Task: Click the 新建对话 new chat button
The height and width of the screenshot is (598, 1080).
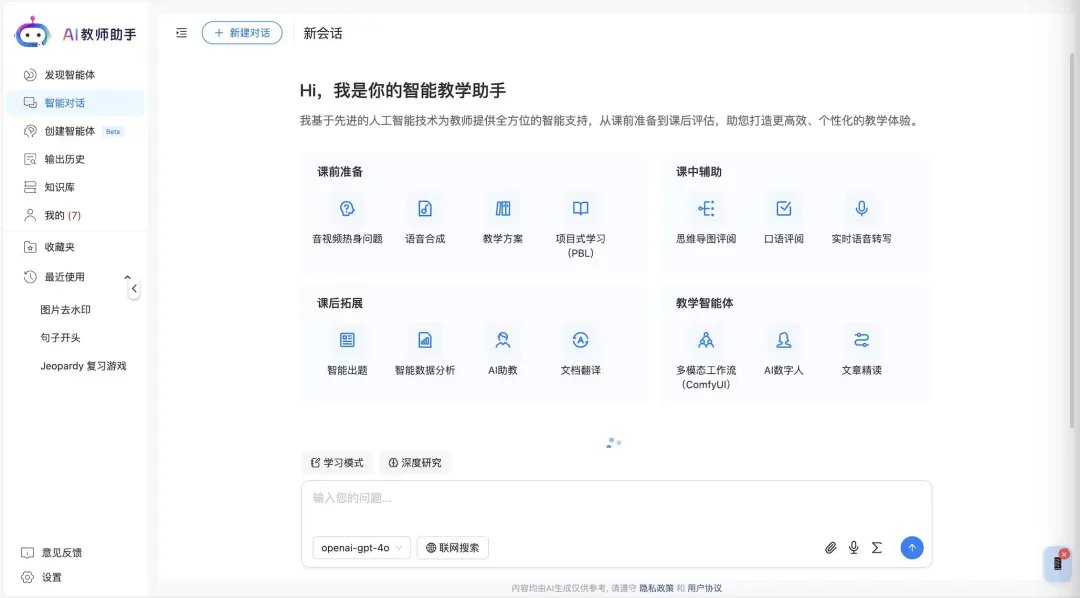Action: (242, 33)
